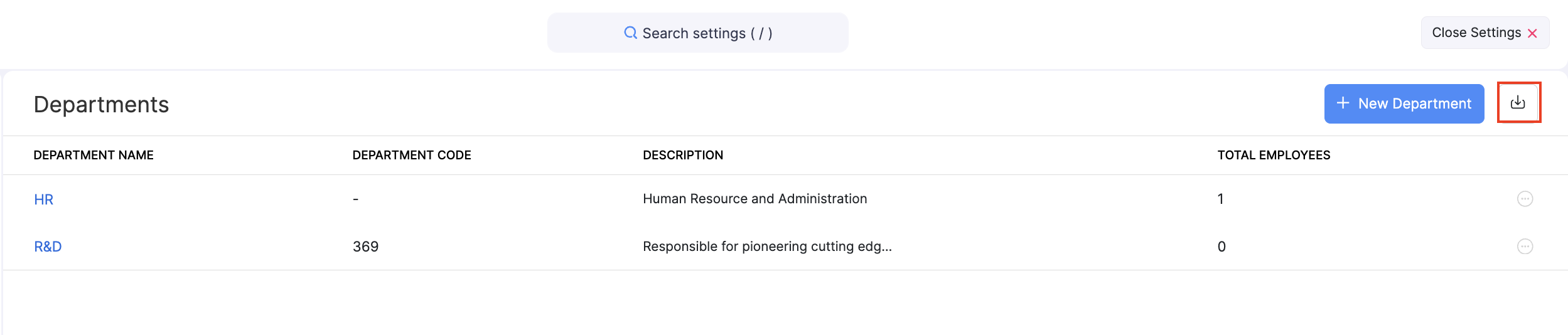Viewport: 1568px width, 335px height.
Task: Click the Department Name column header
Action: 94,155
